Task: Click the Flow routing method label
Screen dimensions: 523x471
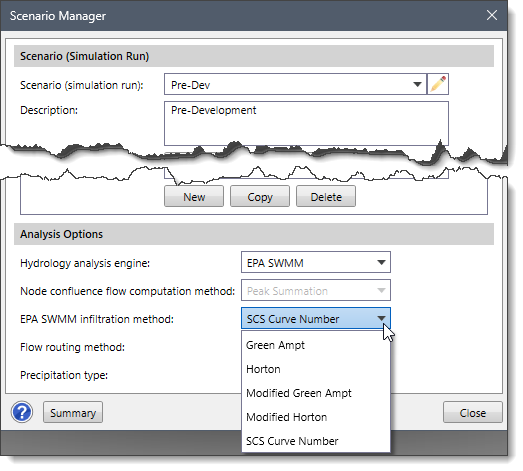Action: click(x=72, y=347)
